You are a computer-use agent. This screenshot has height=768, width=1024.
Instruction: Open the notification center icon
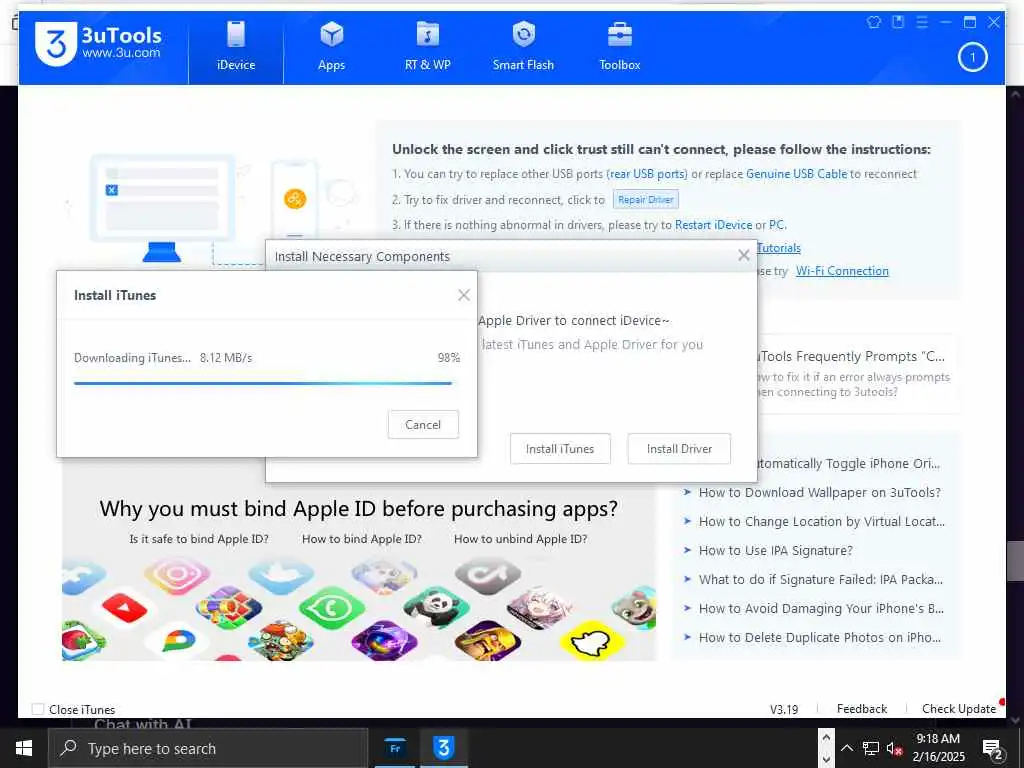993,748
